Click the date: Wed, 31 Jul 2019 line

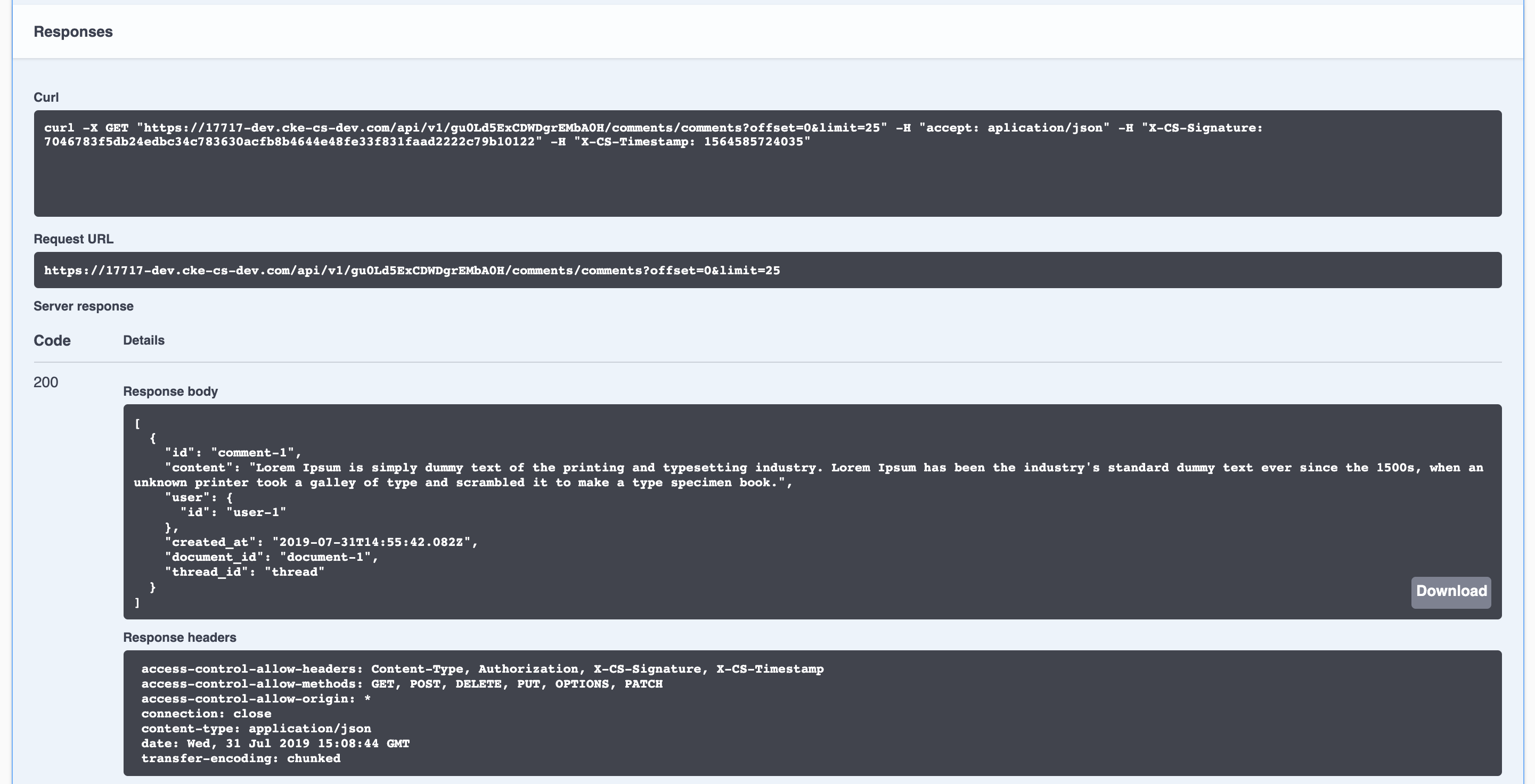(275, 744)
